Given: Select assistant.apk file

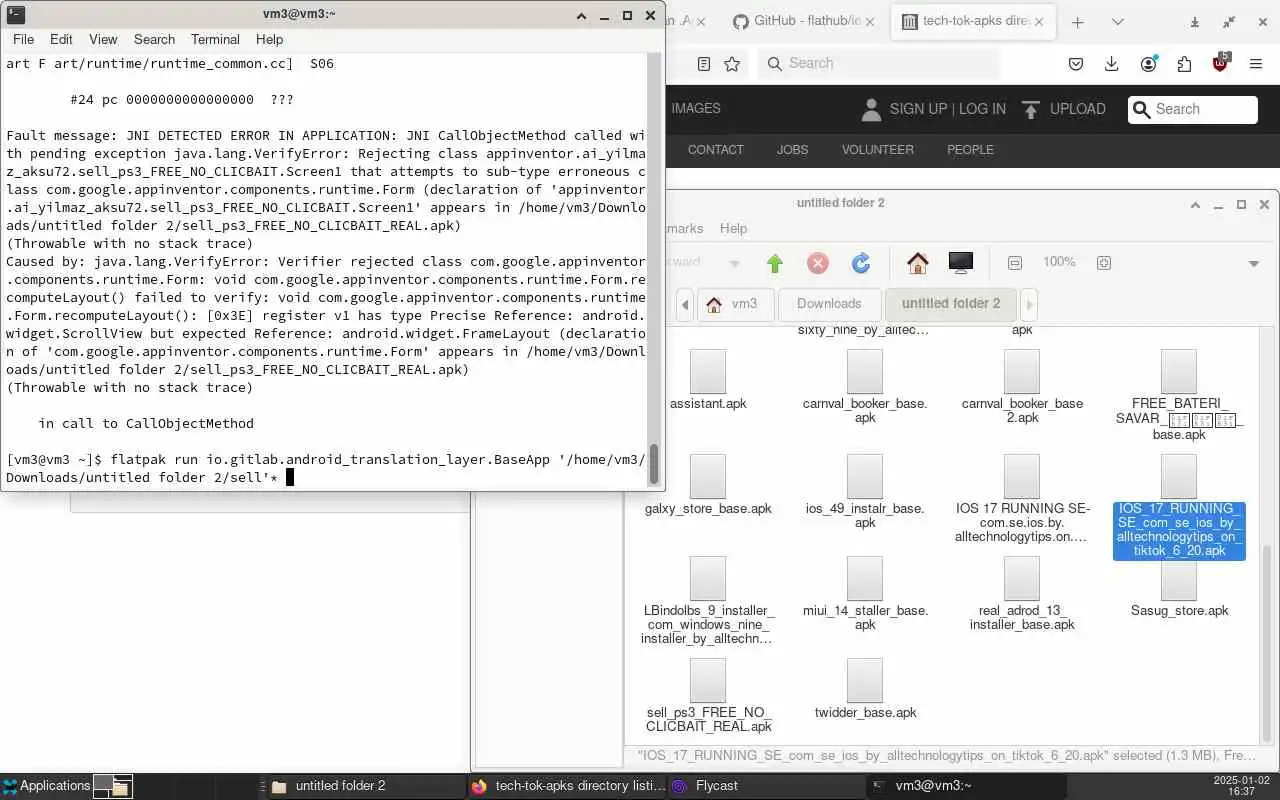Looking at the screenshot, I should (708, 381).
